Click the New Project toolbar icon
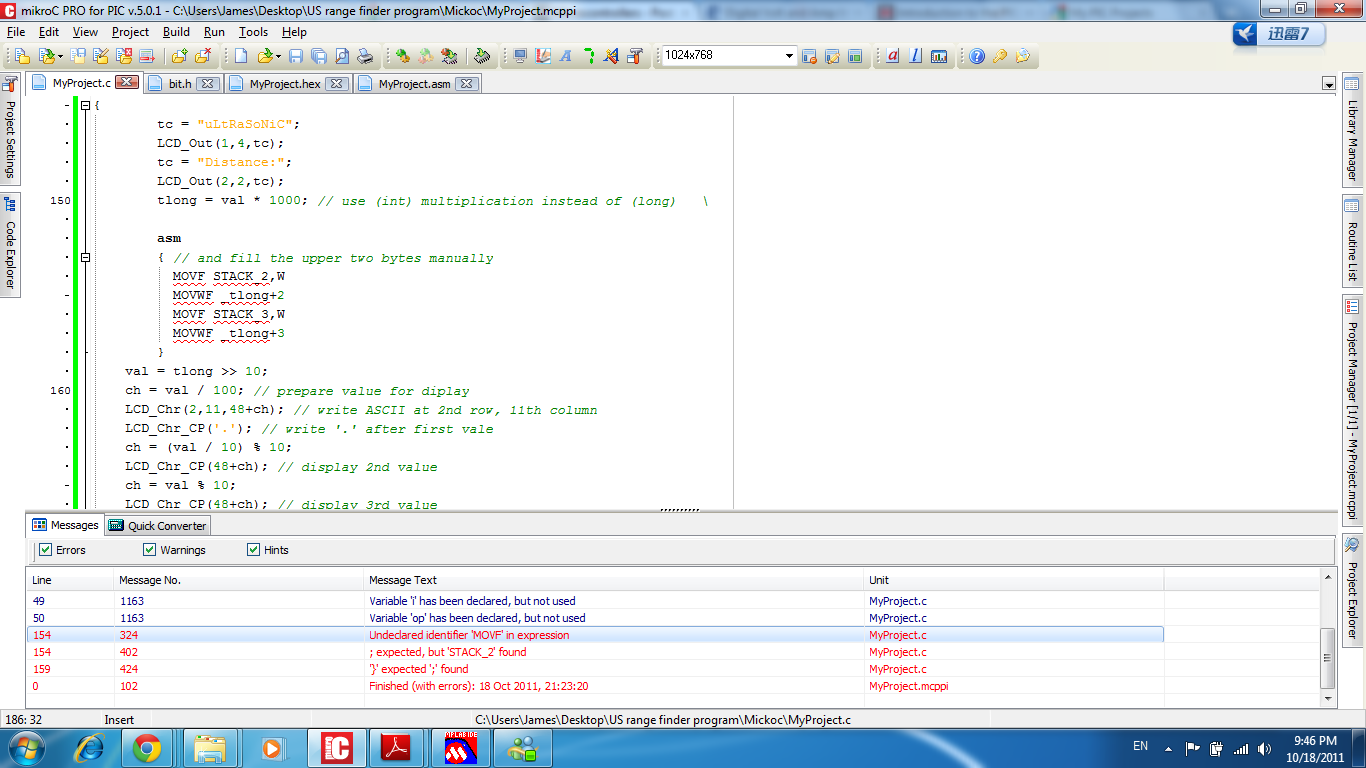Viewport: 1366px width, 768px height. click(21, 56)
